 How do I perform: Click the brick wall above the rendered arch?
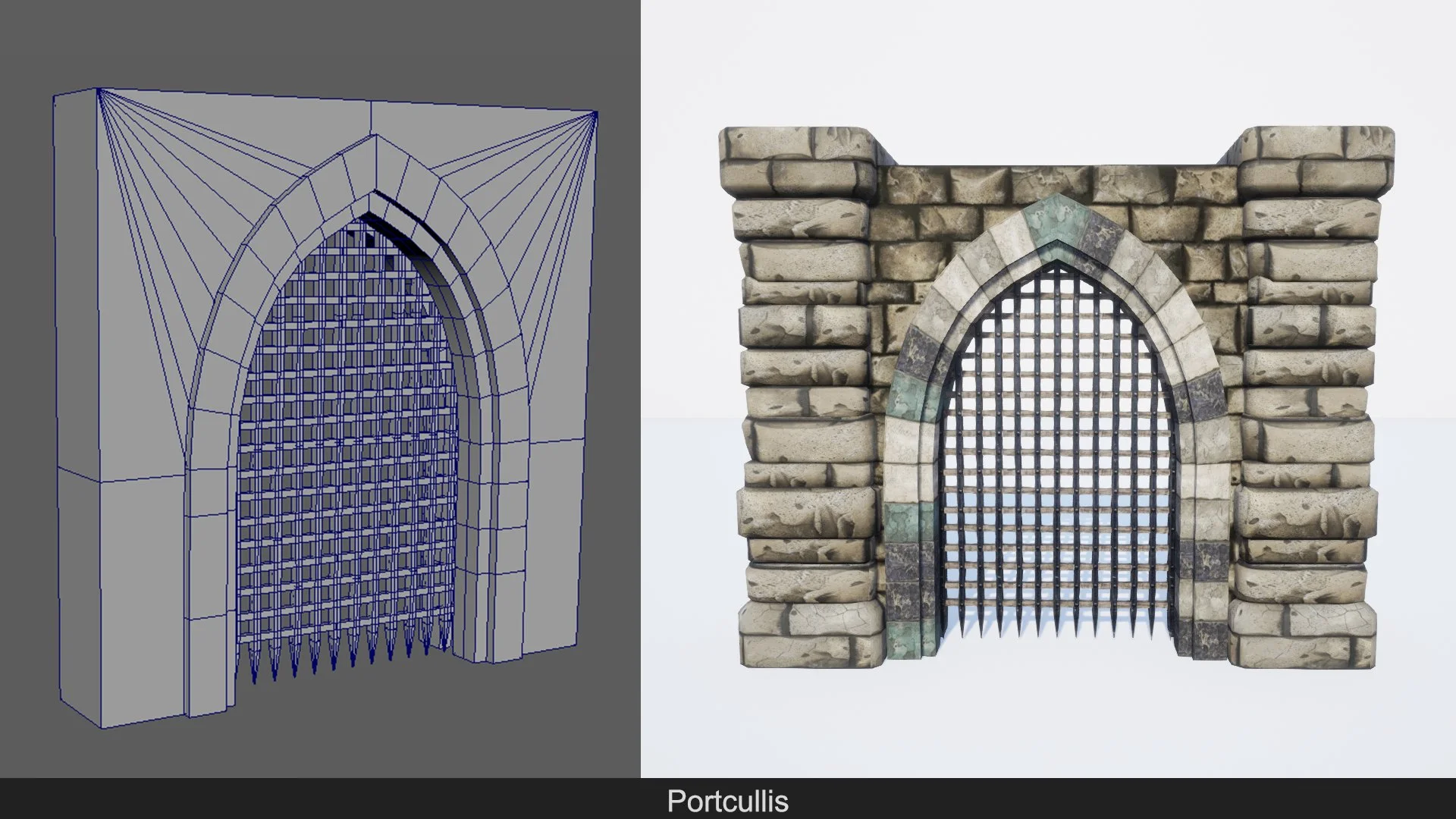[x=1054, y=182]
